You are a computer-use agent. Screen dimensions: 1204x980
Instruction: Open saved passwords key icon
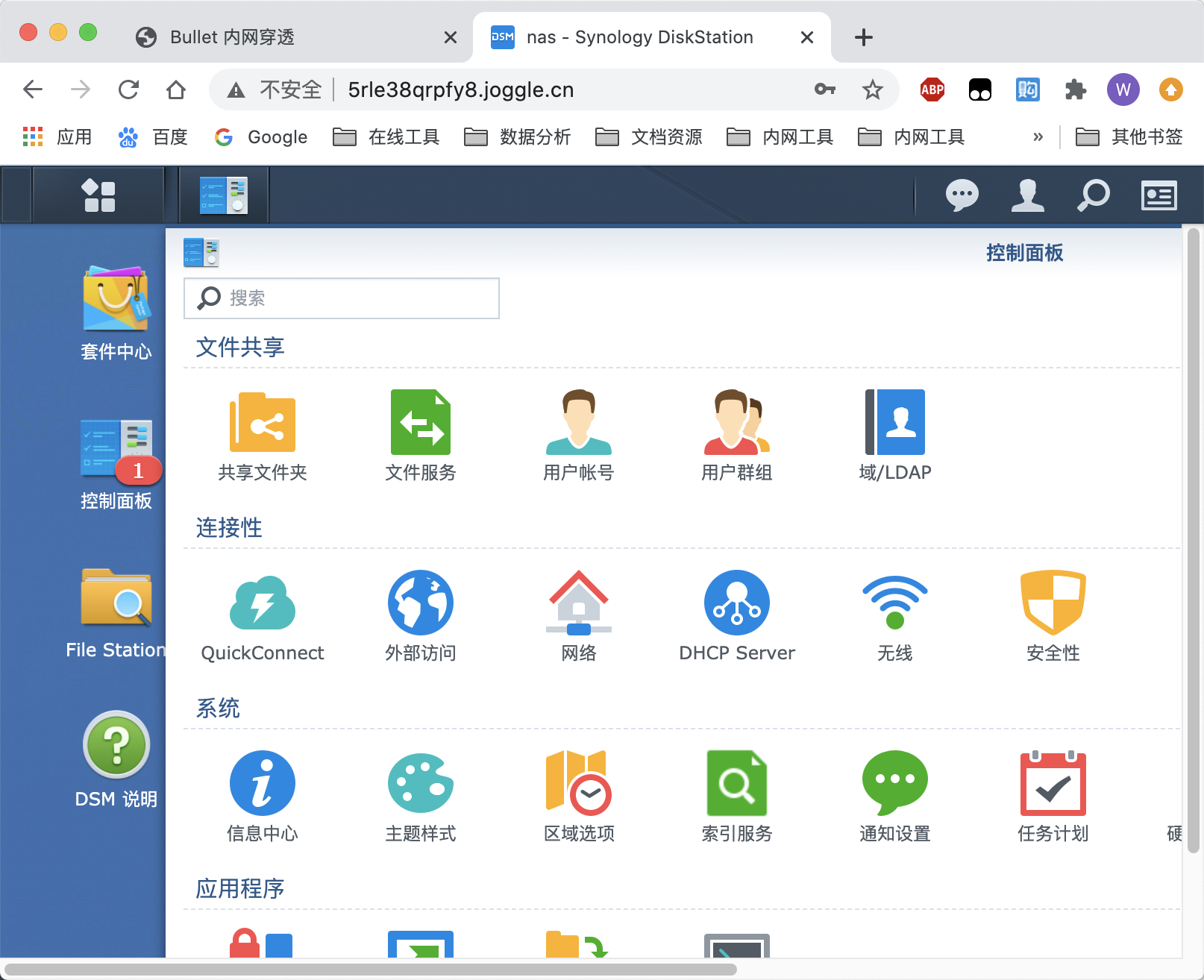point(824,90)
